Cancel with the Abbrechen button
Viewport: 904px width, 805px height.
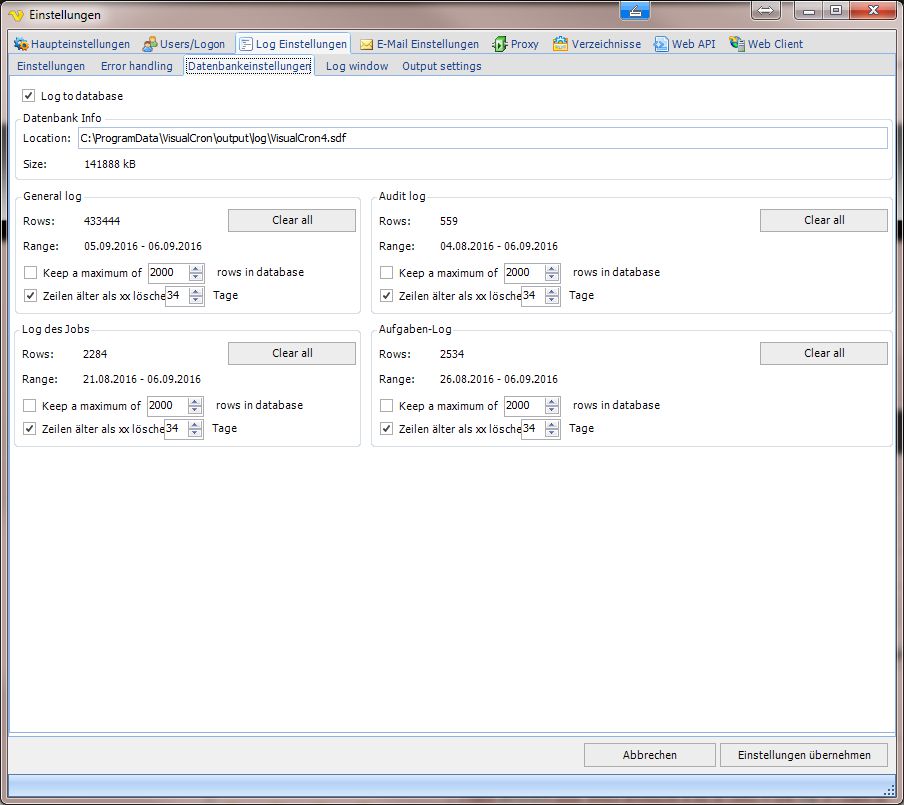(x=649, y=755)
